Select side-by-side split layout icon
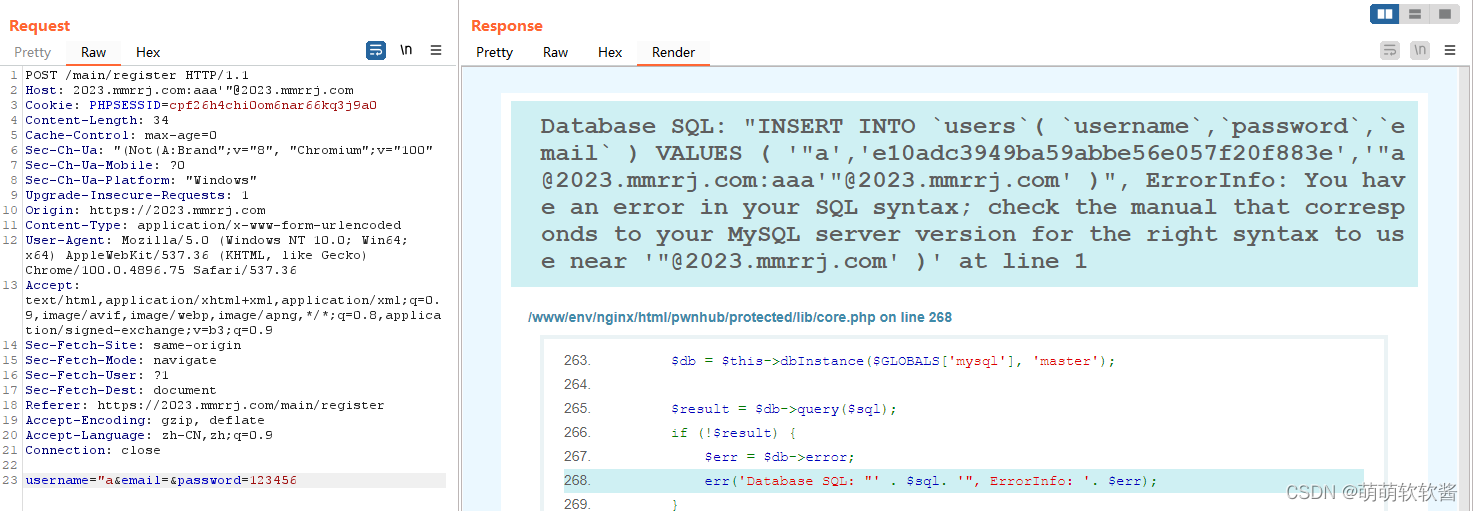The height and width of the screenshot is (511, 1473). [1385, 14]
